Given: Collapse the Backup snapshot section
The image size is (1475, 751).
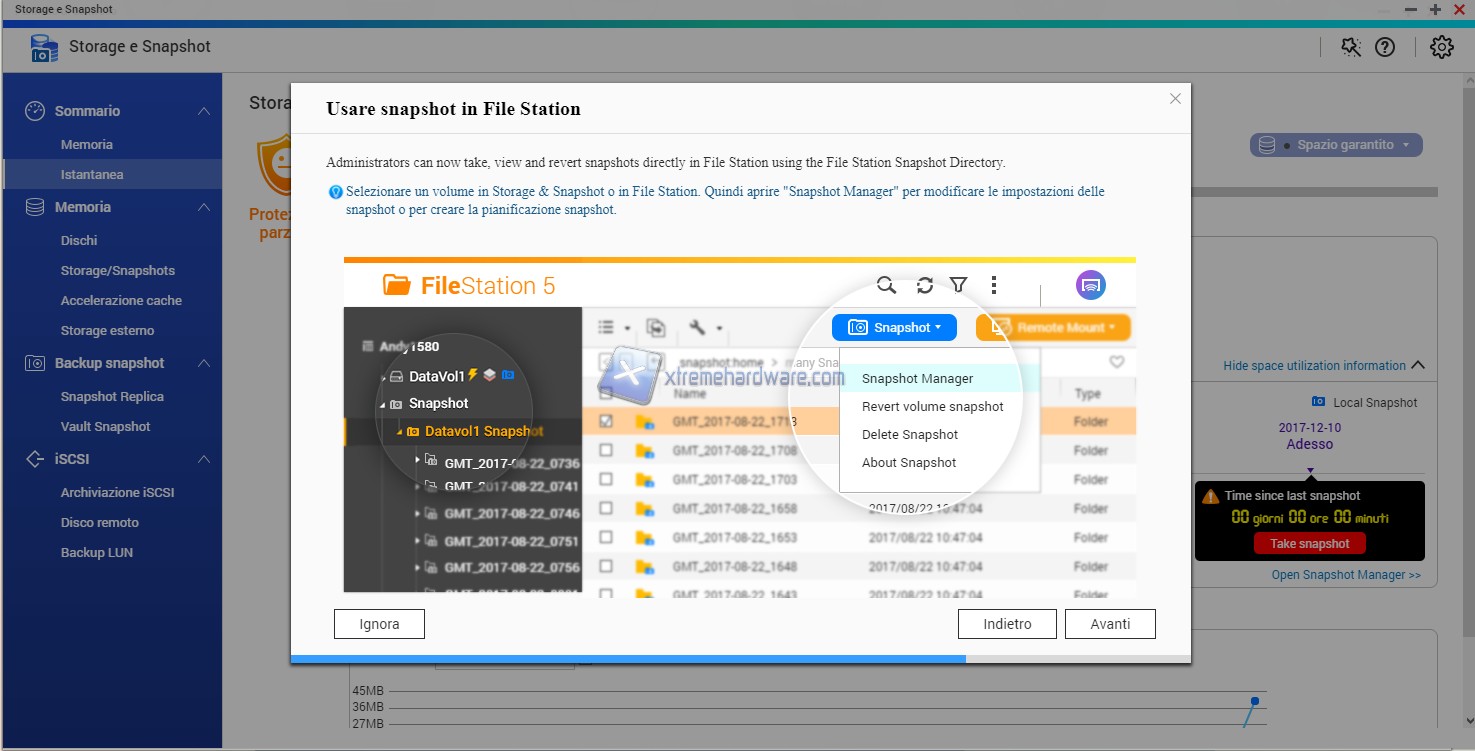Looking at the screenshot, I should (x=204, y=363).
